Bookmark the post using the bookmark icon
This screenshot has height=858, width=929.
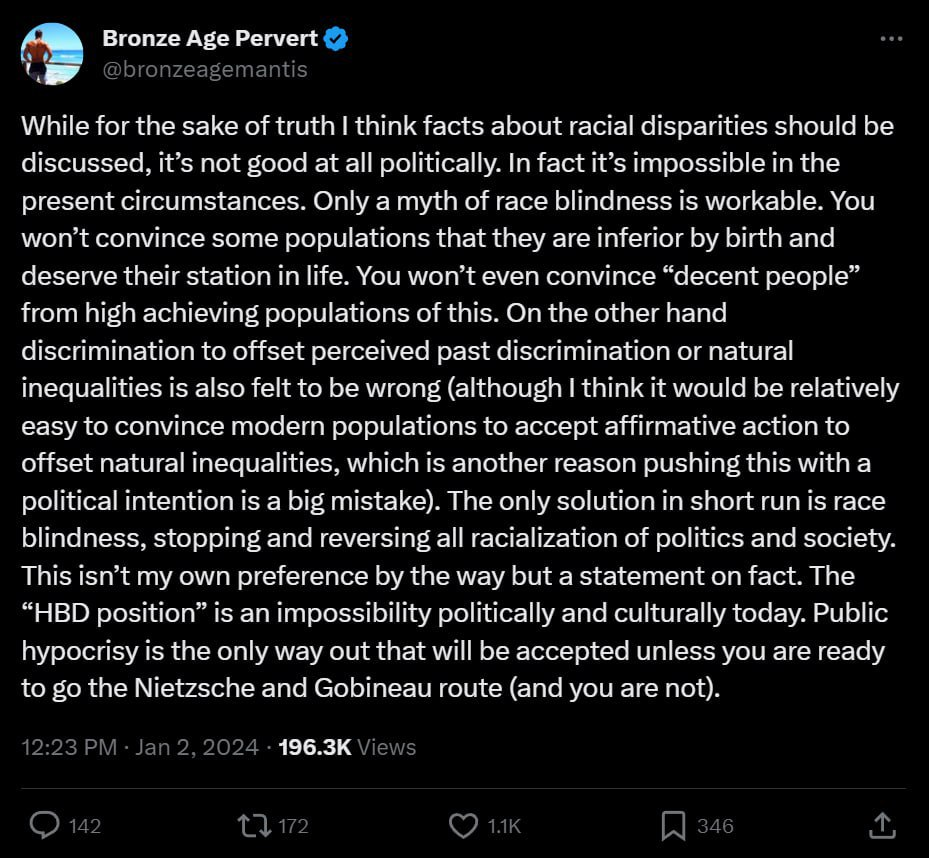click(x=673, y=825)
